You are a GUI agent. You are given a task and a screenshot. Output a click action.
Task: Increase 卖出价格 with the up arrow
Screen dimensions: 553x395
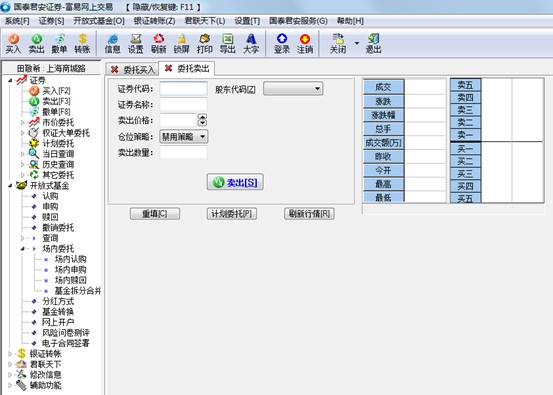202,117
